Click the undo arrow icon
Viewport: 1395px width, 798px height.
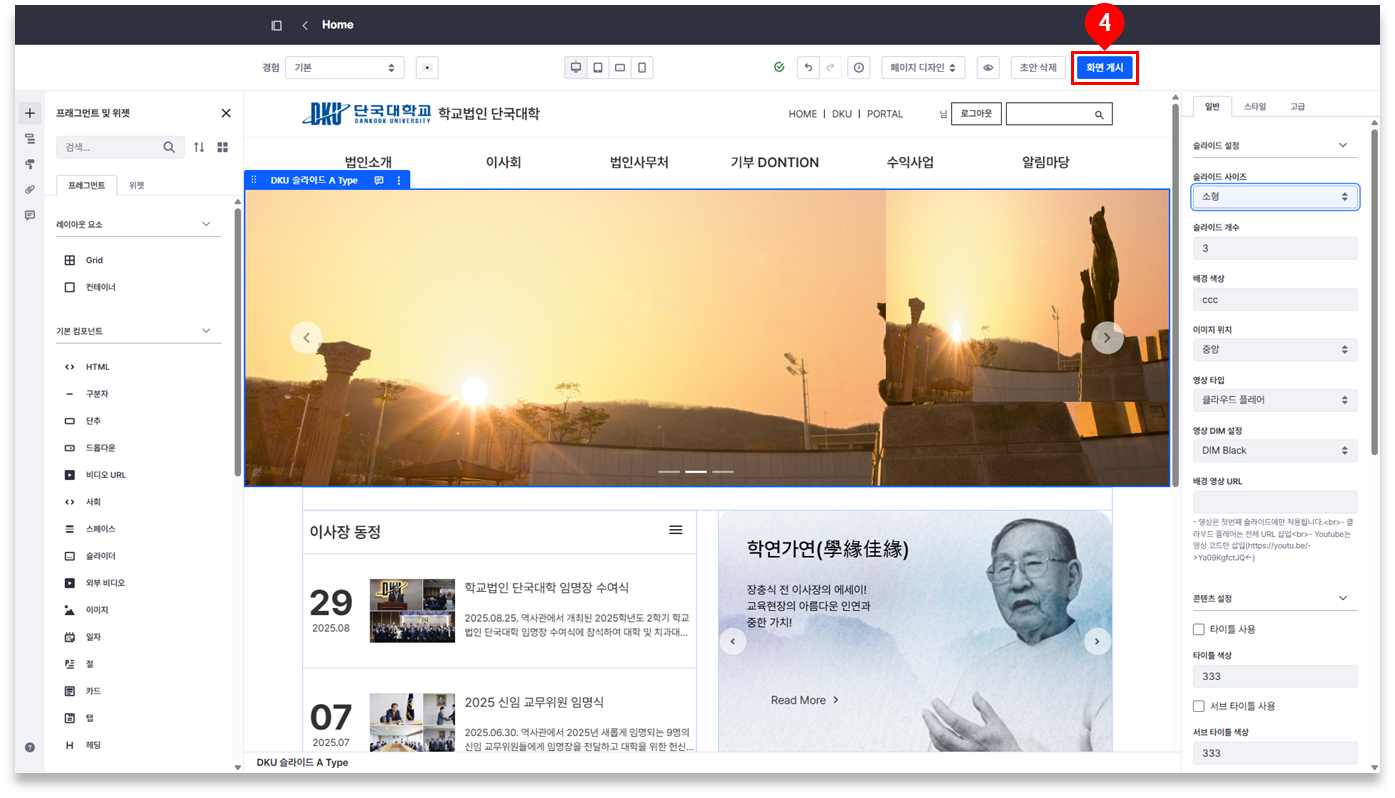(808, 68)
